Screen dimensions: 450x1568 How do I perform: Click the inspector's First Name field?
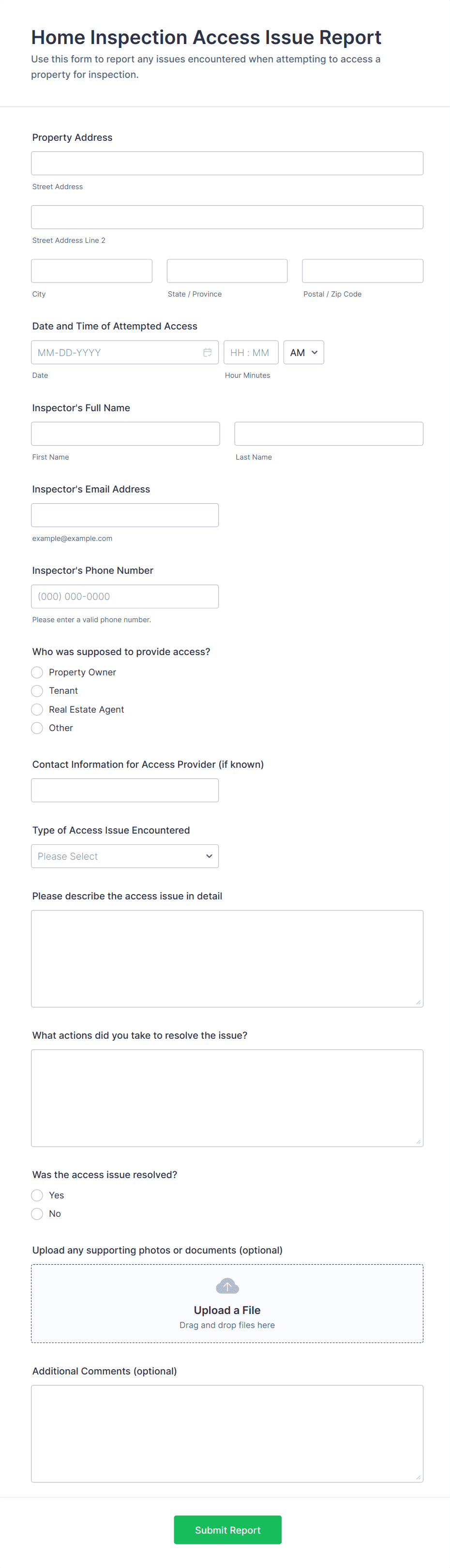pyautogui.click(x=125, y=434)
